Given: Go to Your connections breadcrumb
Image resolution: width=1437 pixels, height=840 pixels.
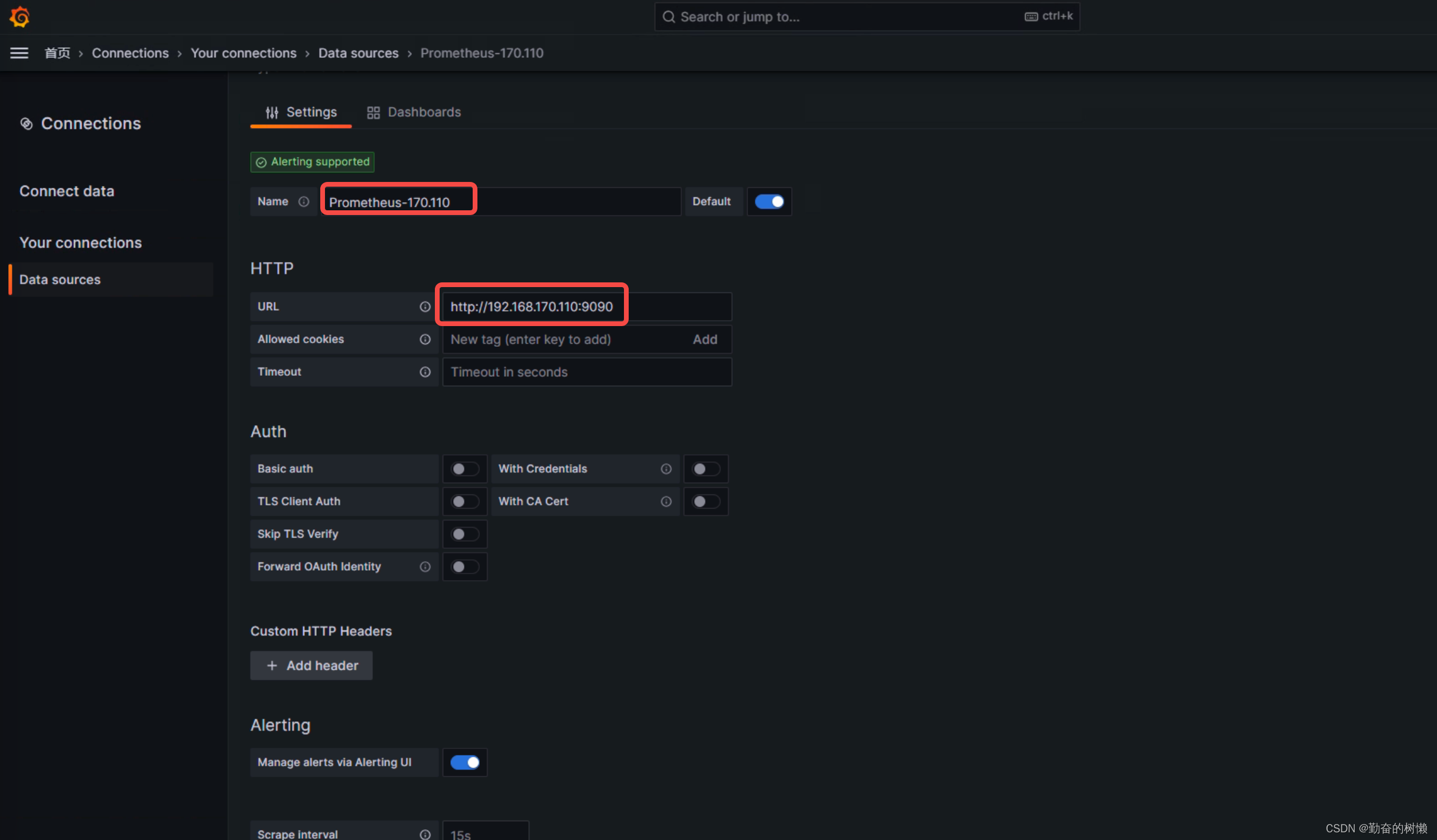Looking at the screenshot, I should pyautogui.click(x=243, y=53).
